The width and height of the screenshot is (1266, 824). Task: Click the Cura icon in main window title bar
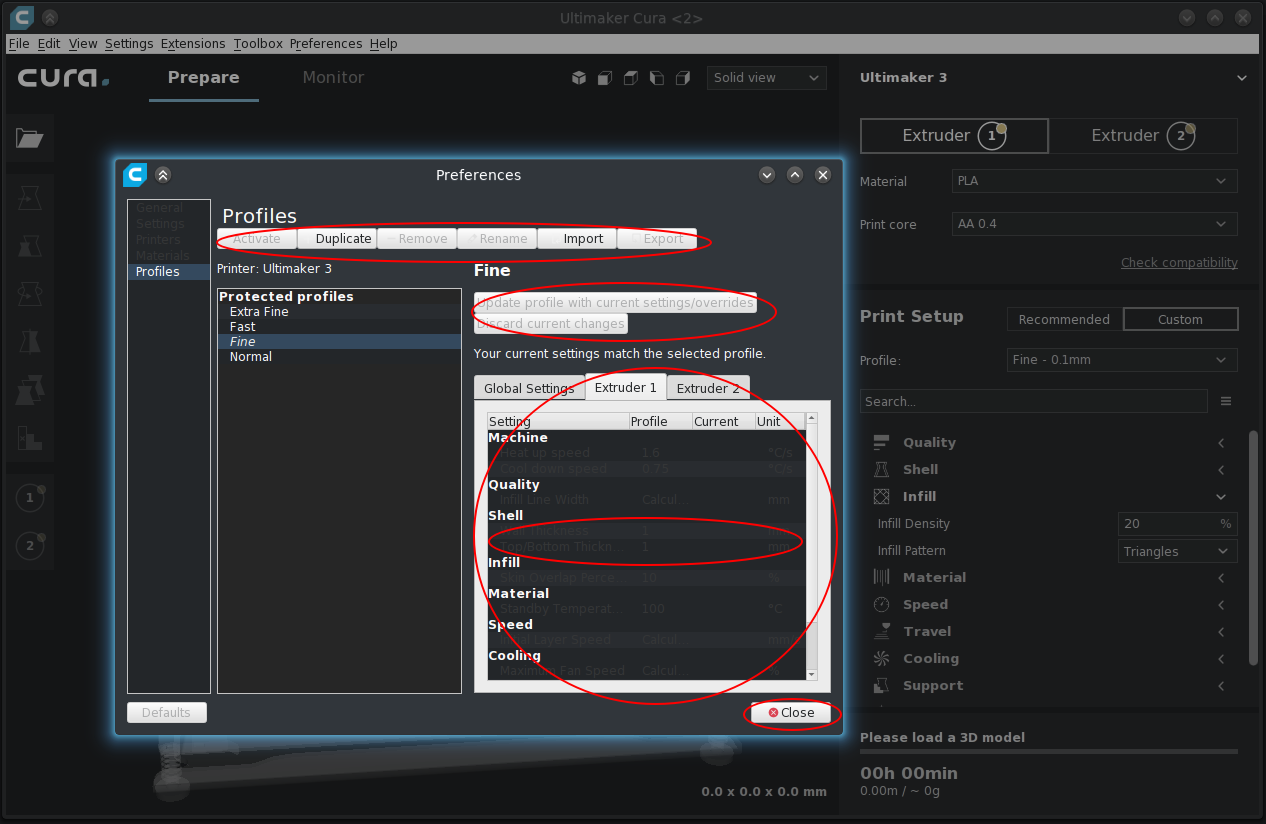(x=21, y=17)
